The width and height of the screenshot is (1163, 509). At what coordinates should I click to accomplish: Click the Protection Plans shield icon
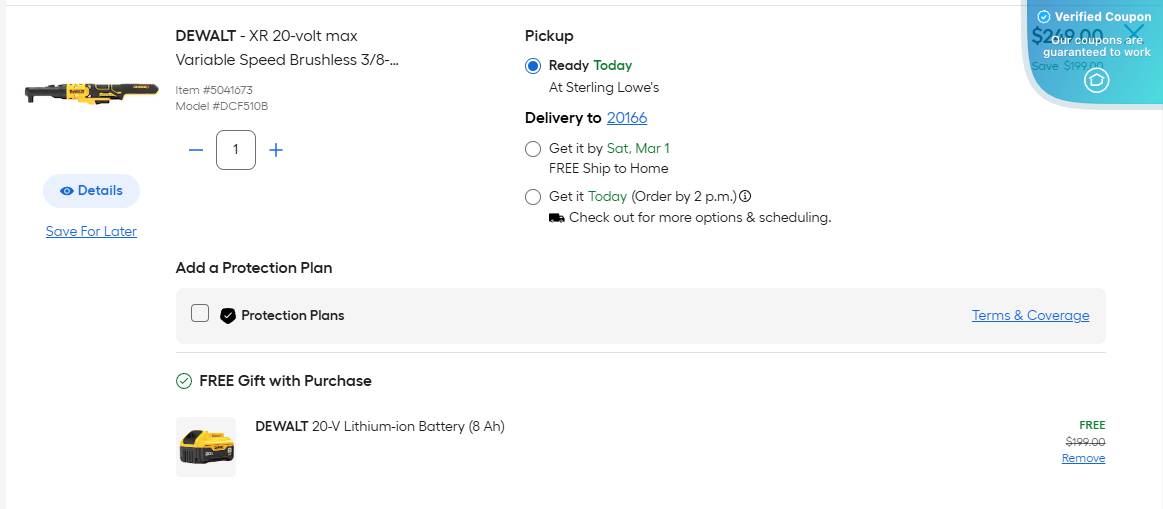(228, 315)
